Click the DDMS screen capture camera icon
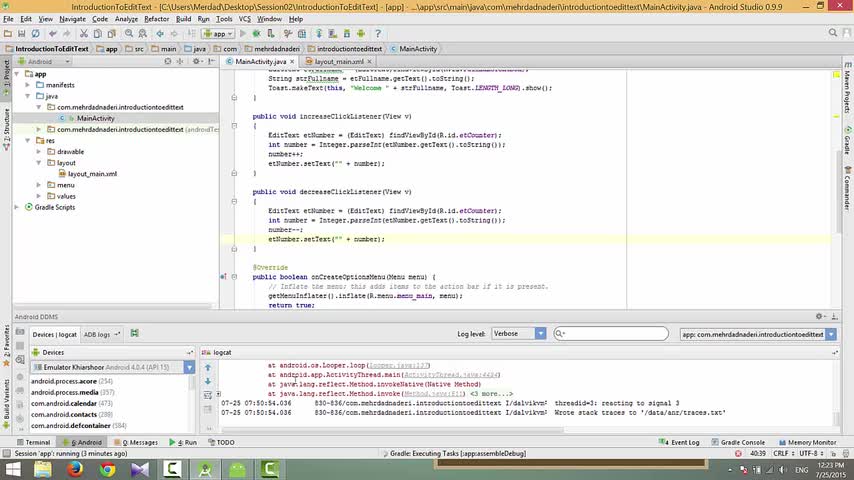854x480 pixels. pos(20,332)
